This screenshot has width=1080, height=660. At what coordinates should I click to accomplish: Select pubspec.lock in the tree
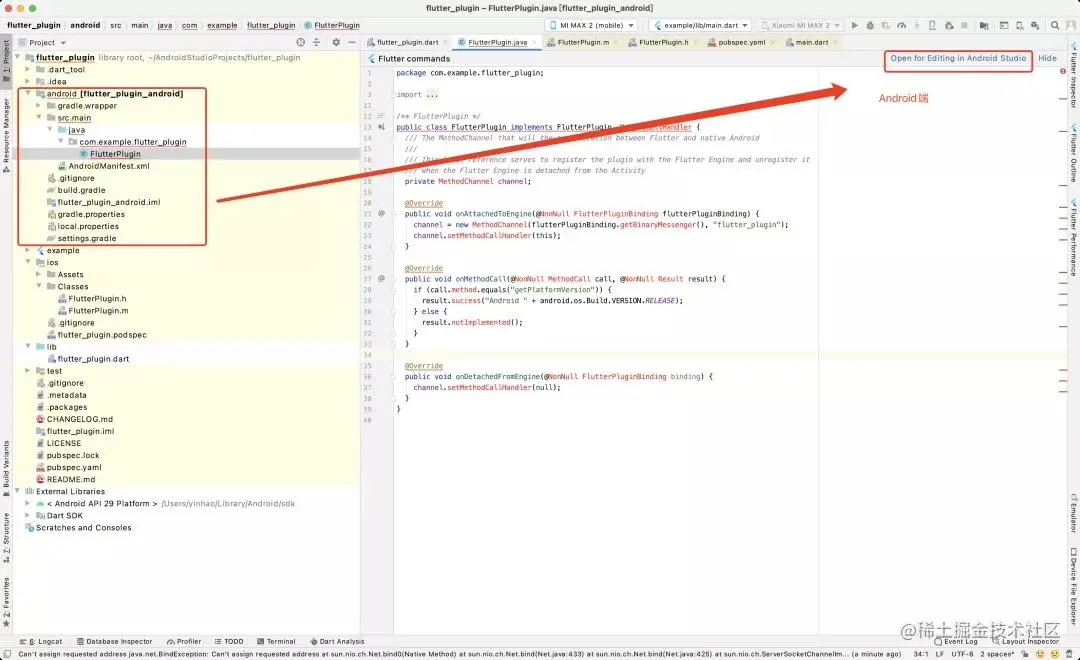(73, 455)
